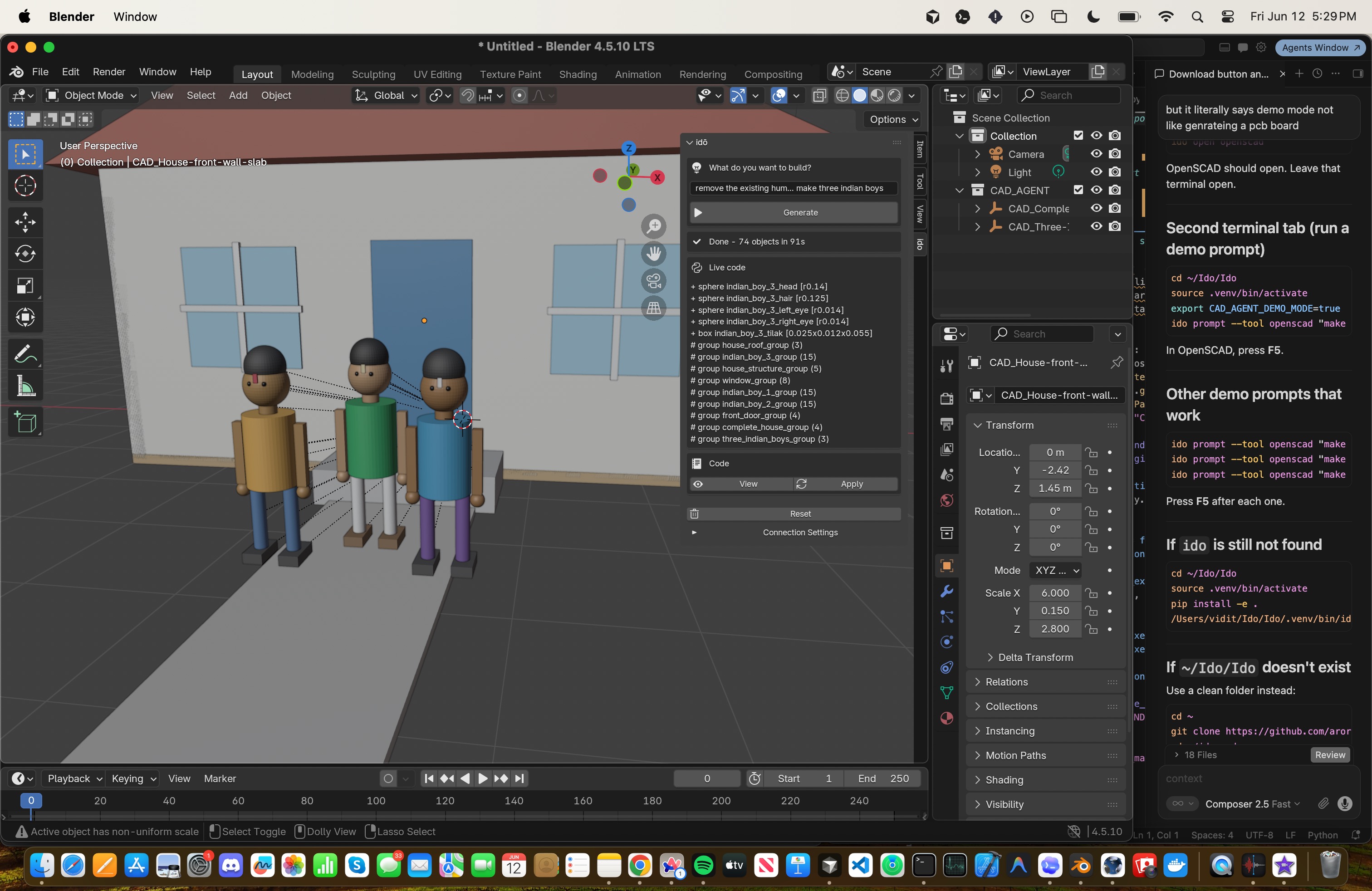The height and width of the screenshot is (891, 1372).
Task: Click Play animation button in timeline
Action: point(483,778)
